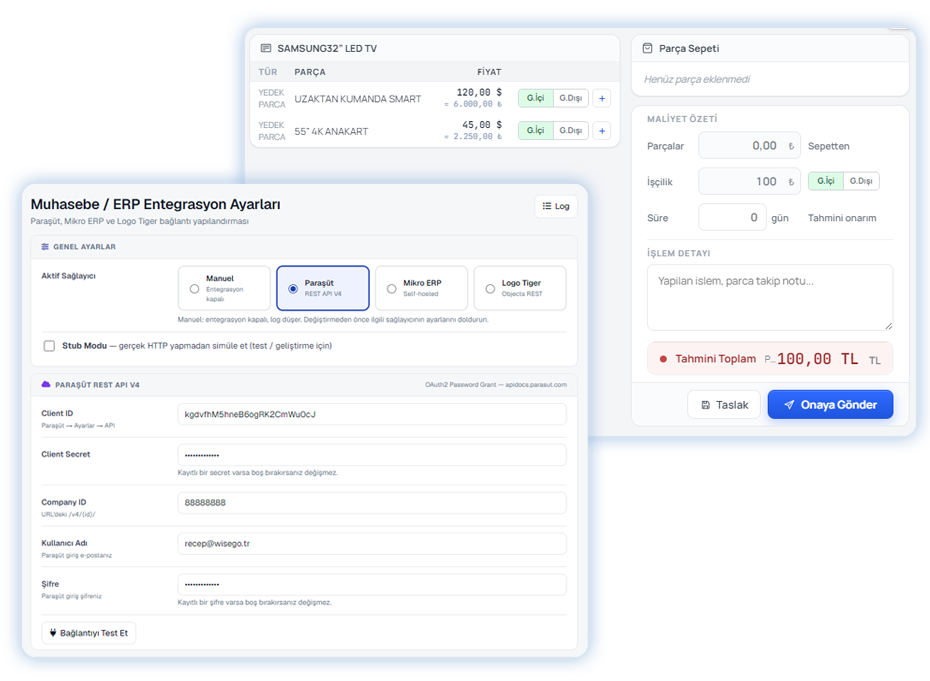Viewport: 930px width, 681px height.
Task: Set İşçilik warranty to G.İçi
Action: [x=826, y=181]
